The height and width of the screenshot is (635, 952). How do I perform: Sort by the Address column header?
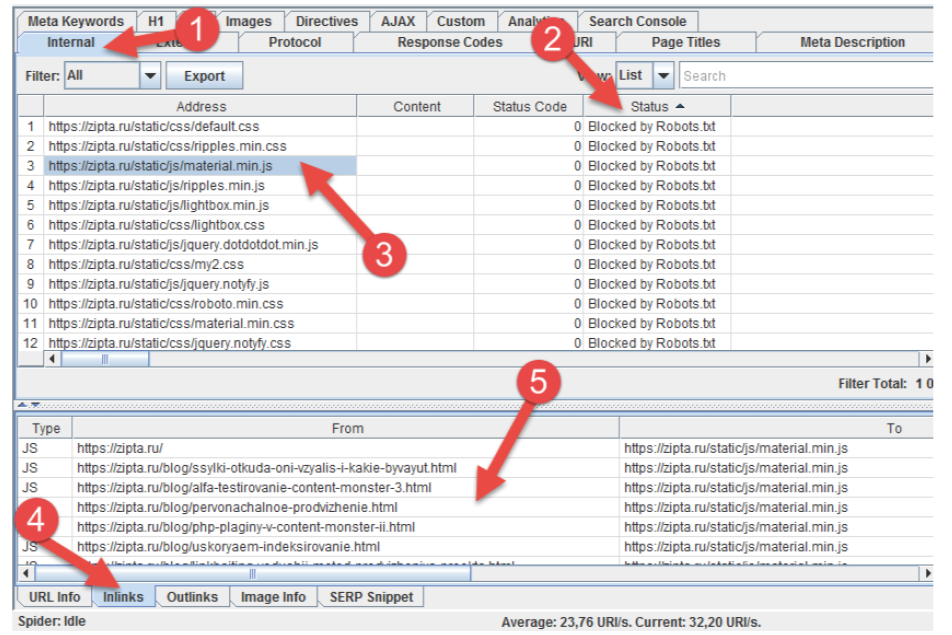[200, 106]
